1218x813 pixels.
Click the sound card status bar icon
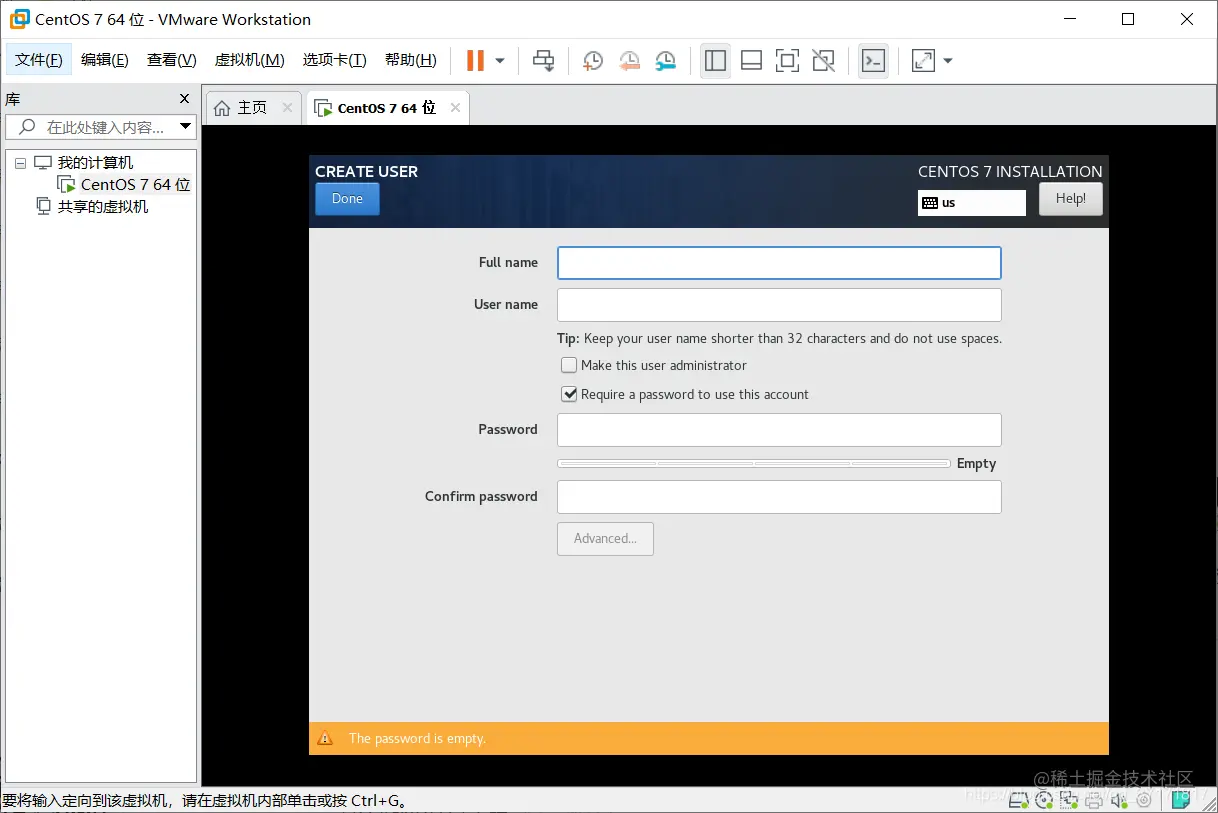click(x=1118, y=800)
